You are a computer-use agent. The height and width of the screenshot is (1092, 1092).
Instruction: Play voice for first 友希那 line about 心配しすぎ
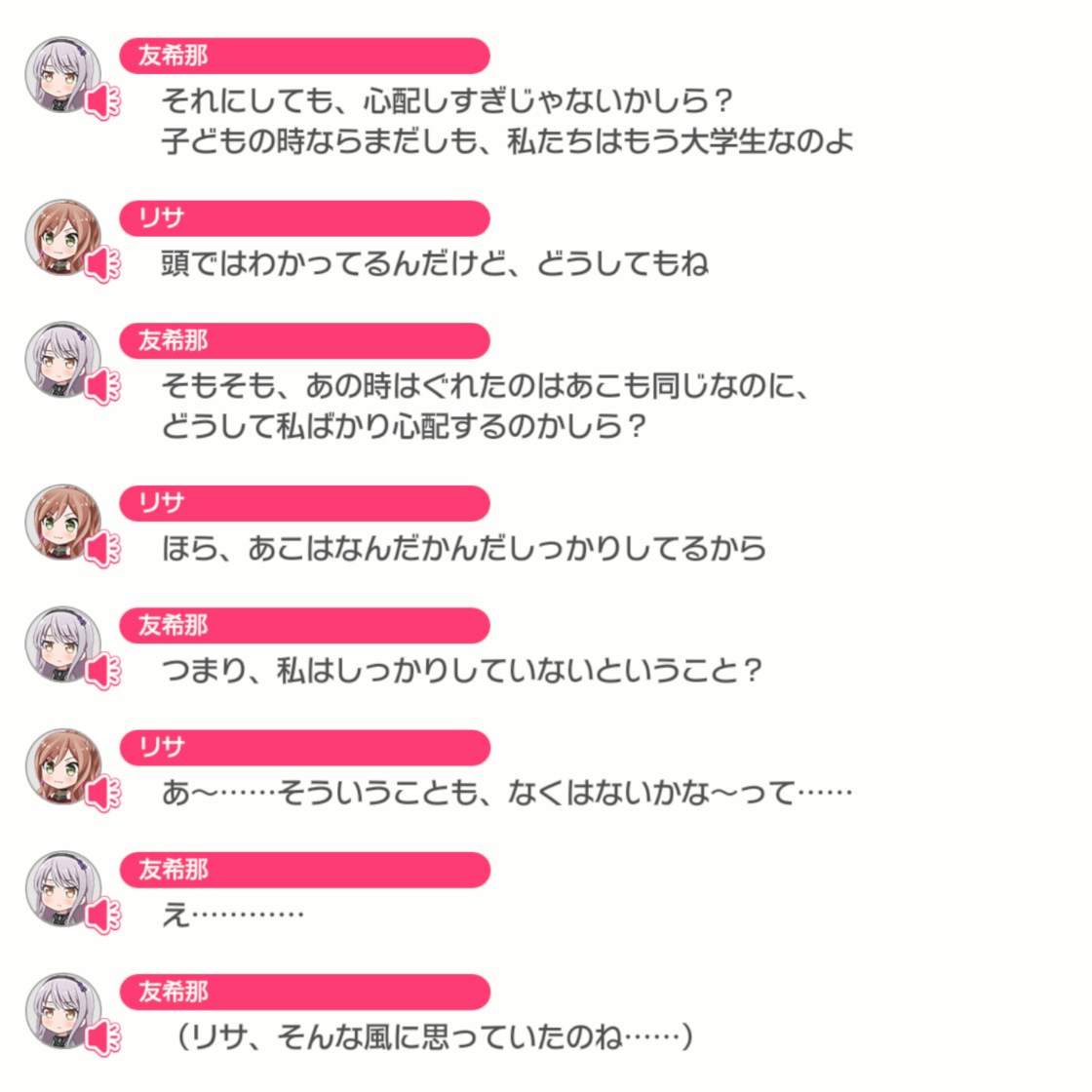tap(103, 102)
